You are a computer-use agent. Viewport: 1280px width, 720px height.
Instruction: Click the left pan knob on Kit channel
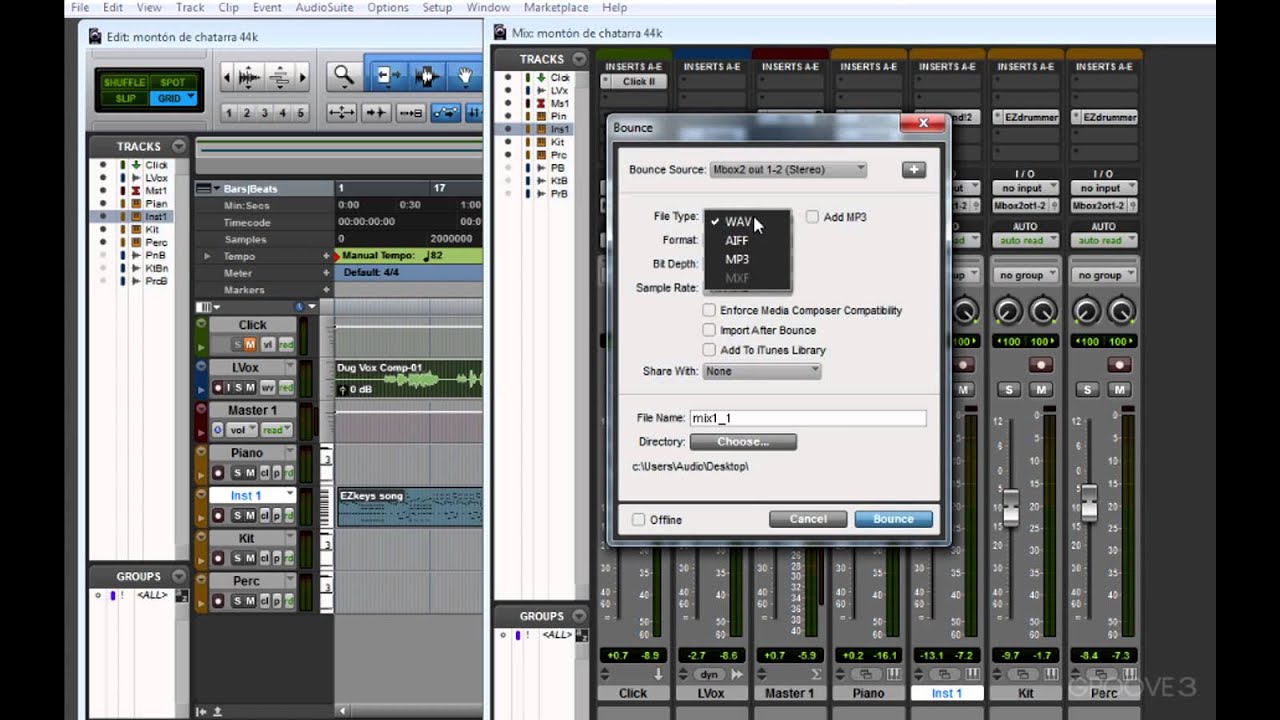tap(1008, 312)
